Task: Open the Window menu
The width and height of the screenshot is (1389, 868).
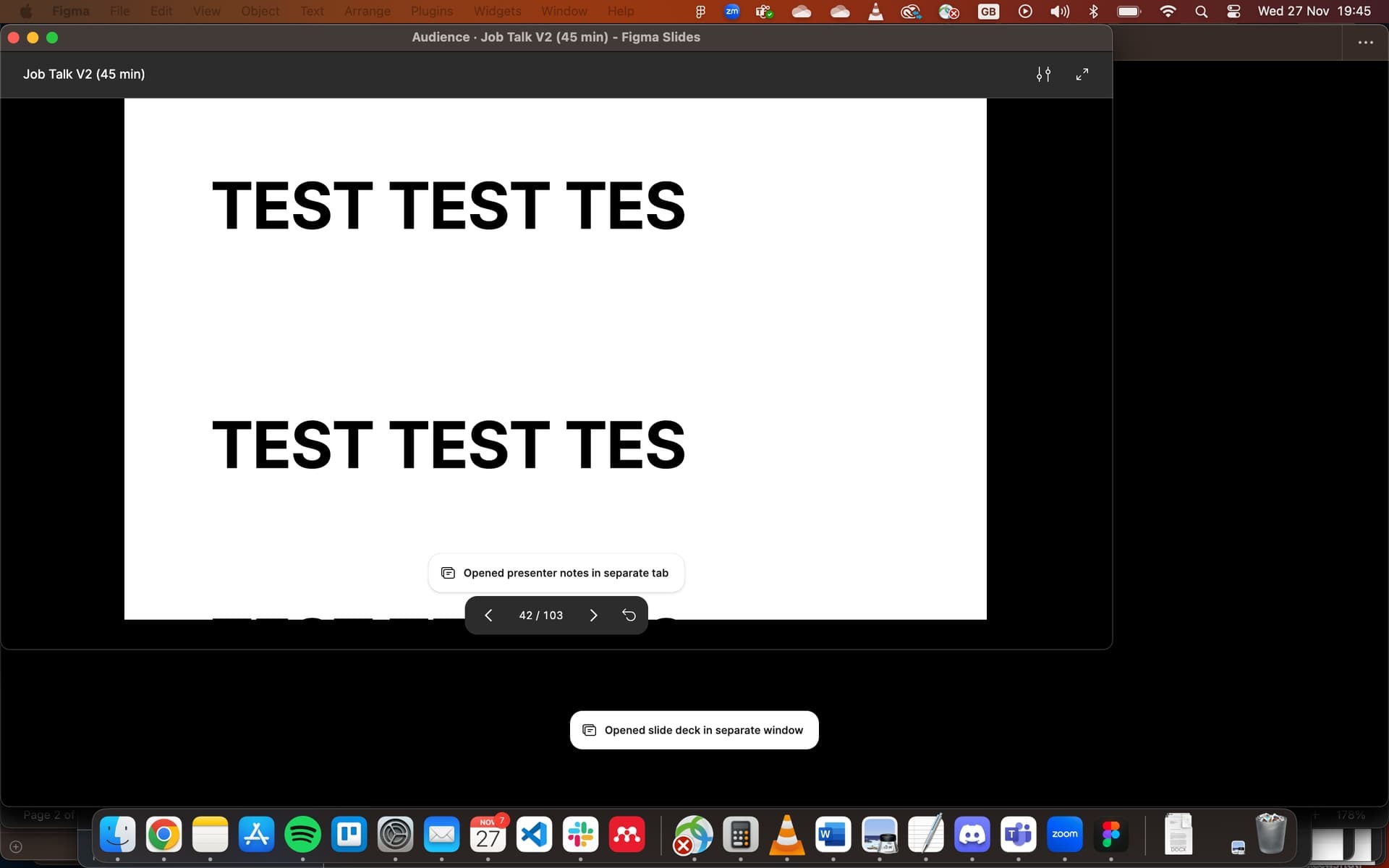Action: click(x=564, y=11)
